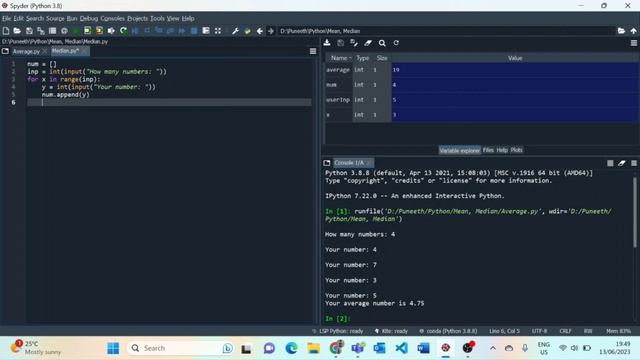The width and height of the screenshot is (640, 360).
Task: Sort variables by Name column header
Action: (339, 58)
